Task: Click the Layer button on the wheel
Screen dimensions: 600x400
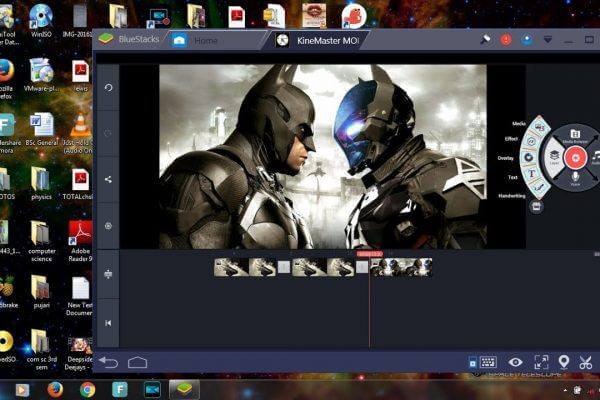Action: click(555, 157)
